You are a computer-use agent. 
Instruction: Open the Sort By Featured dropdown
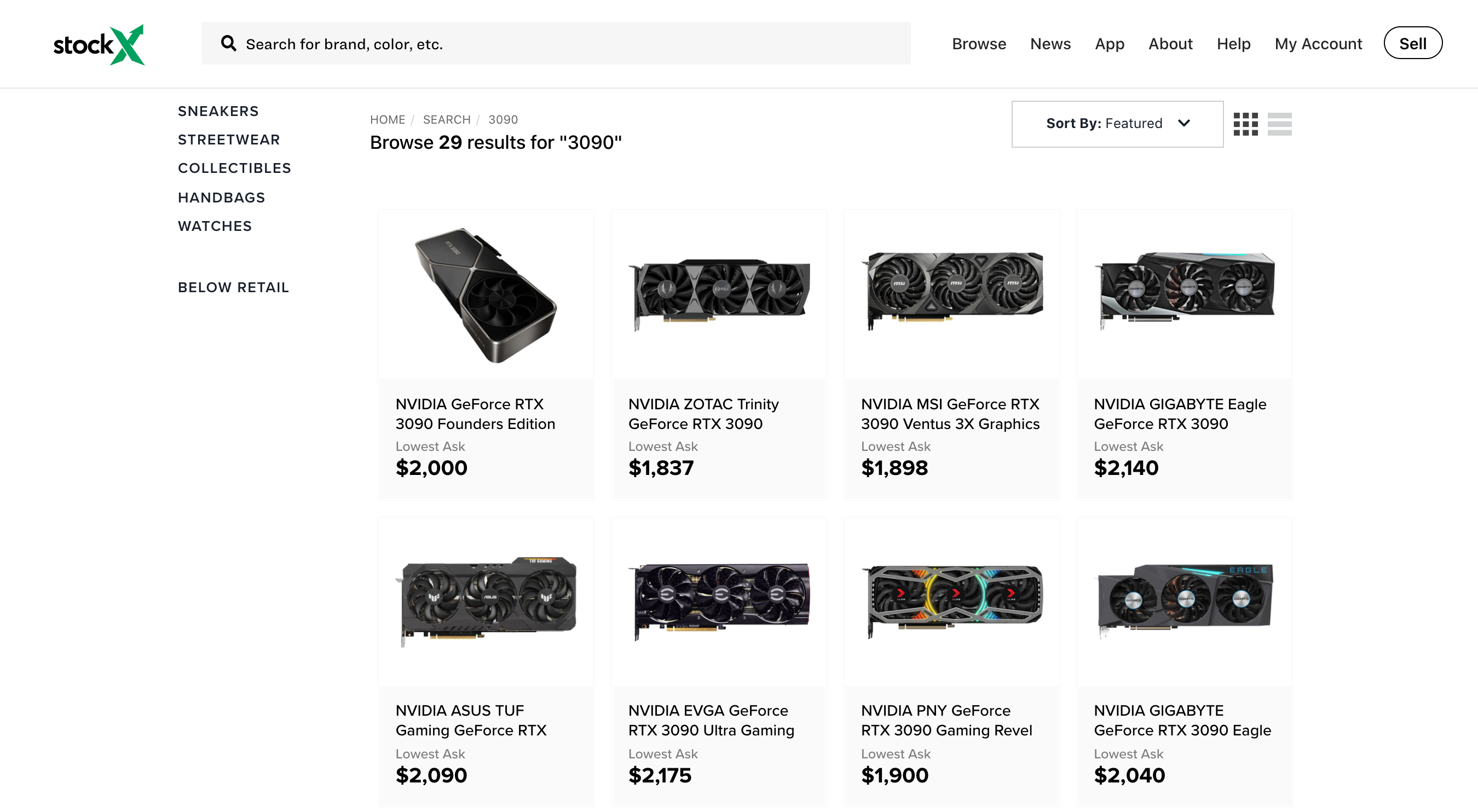tap(1117, 124)
